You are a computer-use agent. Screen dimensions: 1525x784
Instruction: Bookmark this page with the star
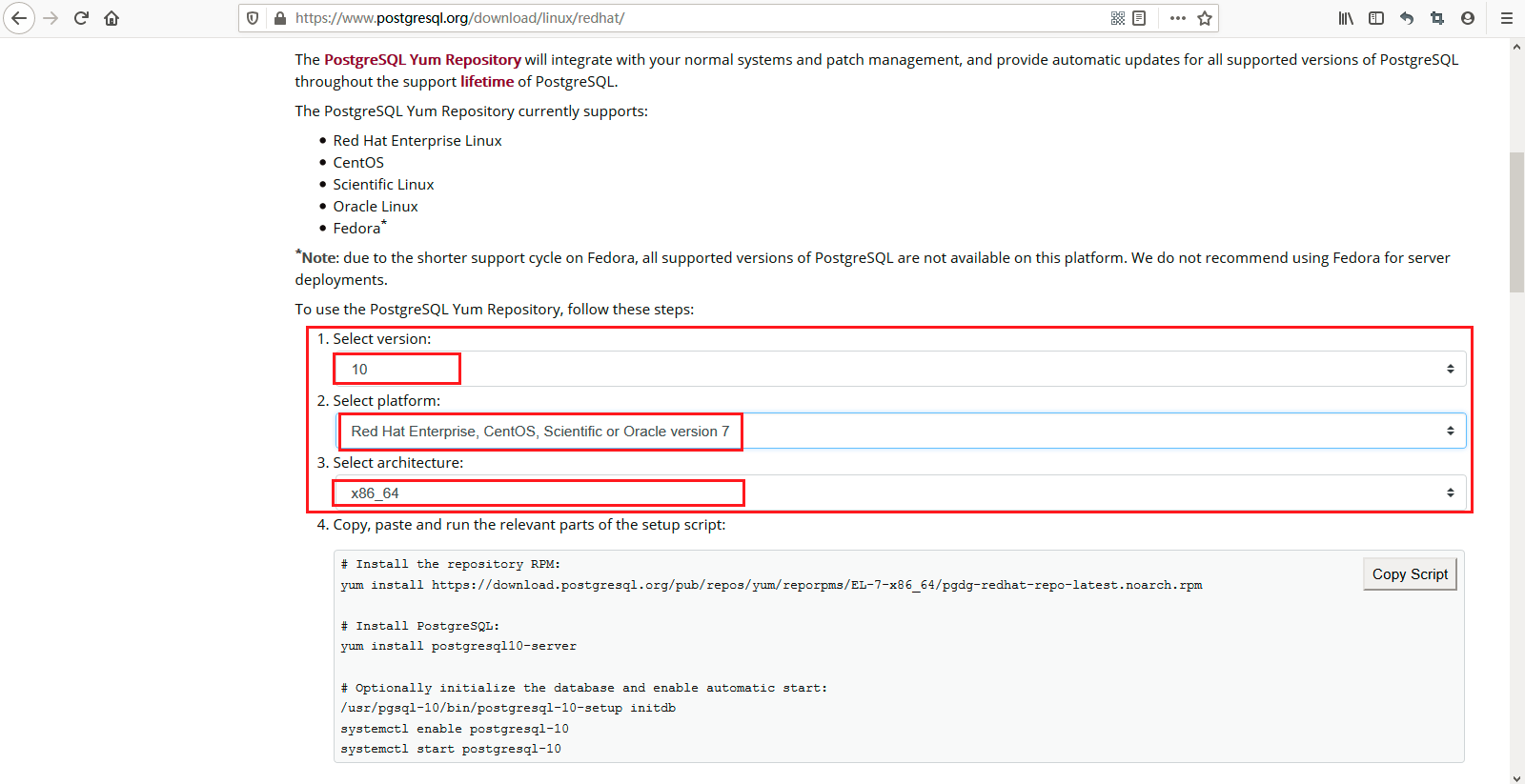coord(1205,18)
